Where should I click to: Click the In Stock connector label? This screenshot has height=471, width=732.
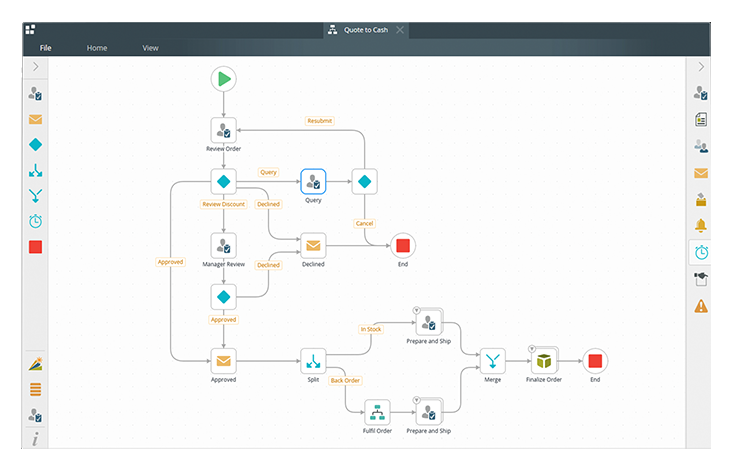tap(371, 329)
